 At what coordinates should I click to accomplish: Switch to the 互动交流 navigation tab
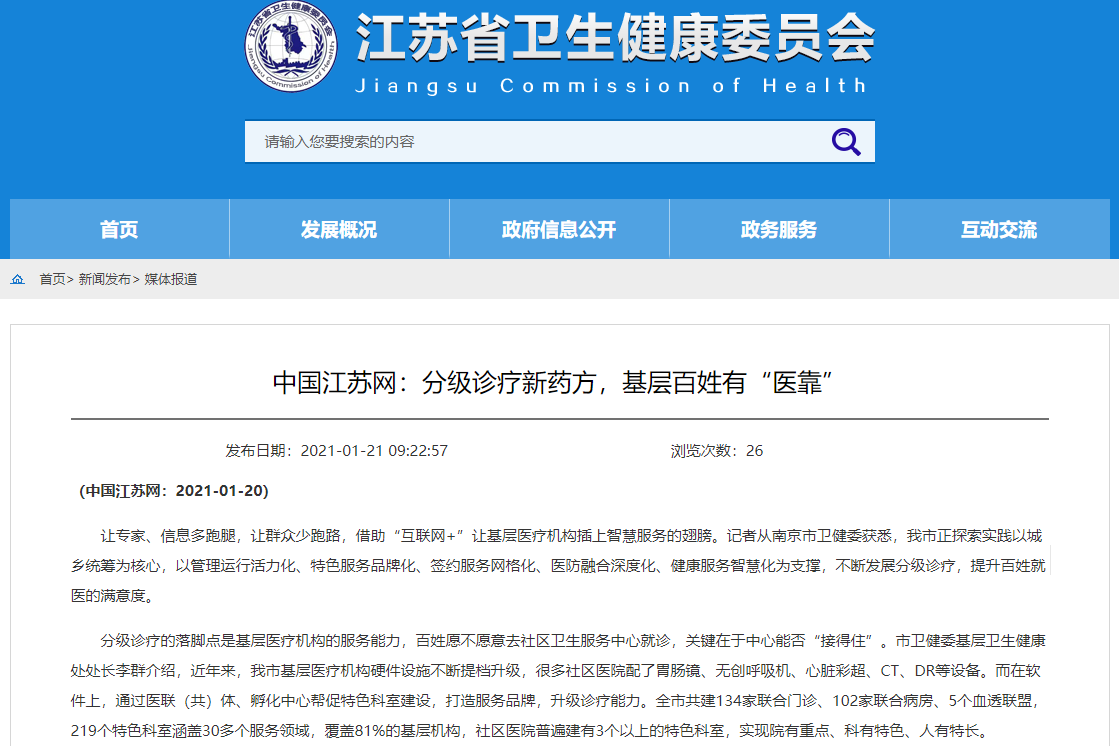pos(999,230)
